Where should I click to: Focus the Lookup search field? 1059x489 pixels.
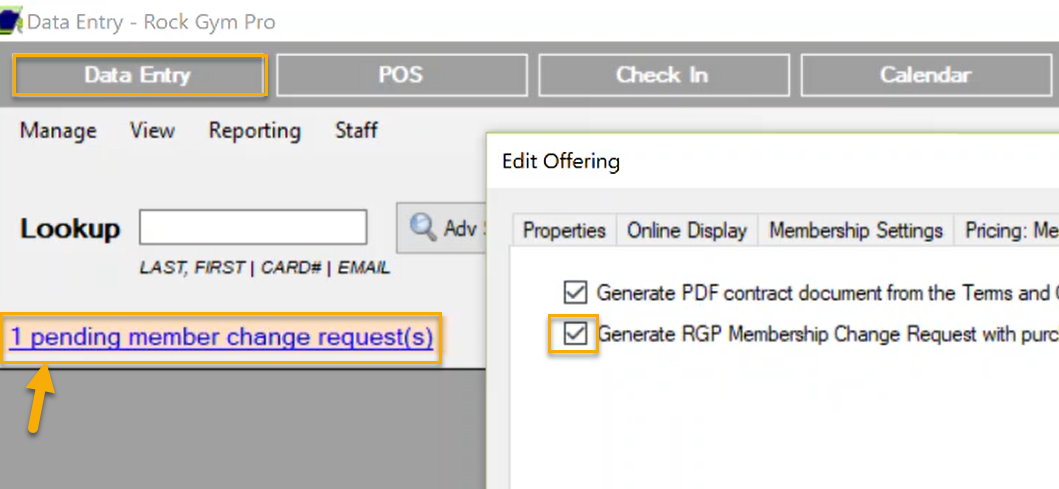[x=253, y=227]
